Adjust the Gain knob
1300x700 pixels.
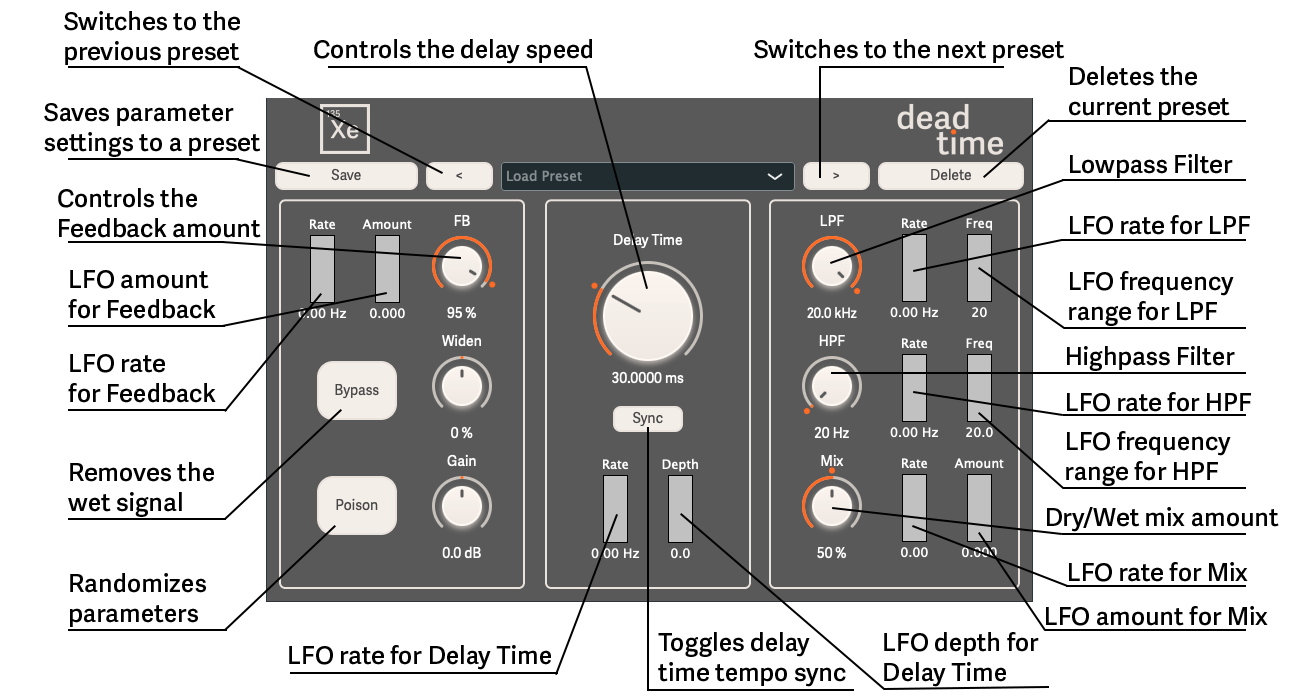click(462, 506)
